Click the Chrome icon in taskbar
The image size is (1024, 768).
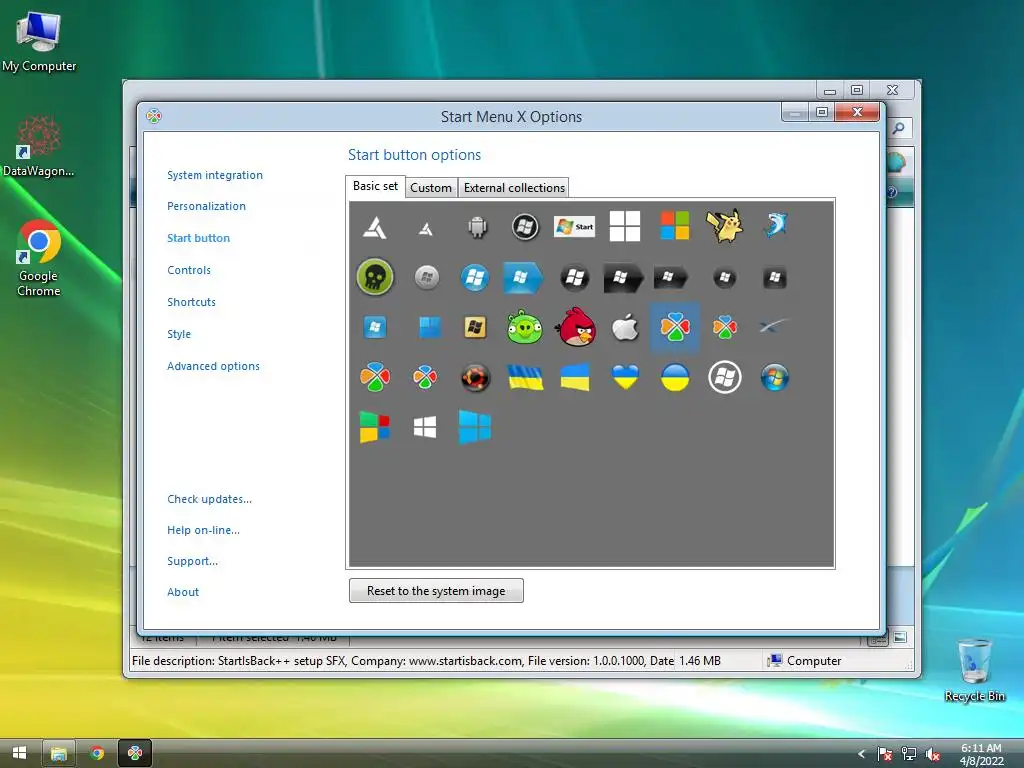point(97,753)
